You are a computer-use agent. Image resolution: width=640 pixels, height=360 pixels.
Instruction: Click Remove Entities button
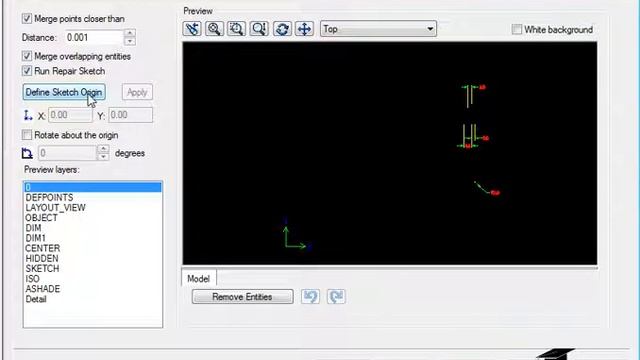tap(242, 297)
